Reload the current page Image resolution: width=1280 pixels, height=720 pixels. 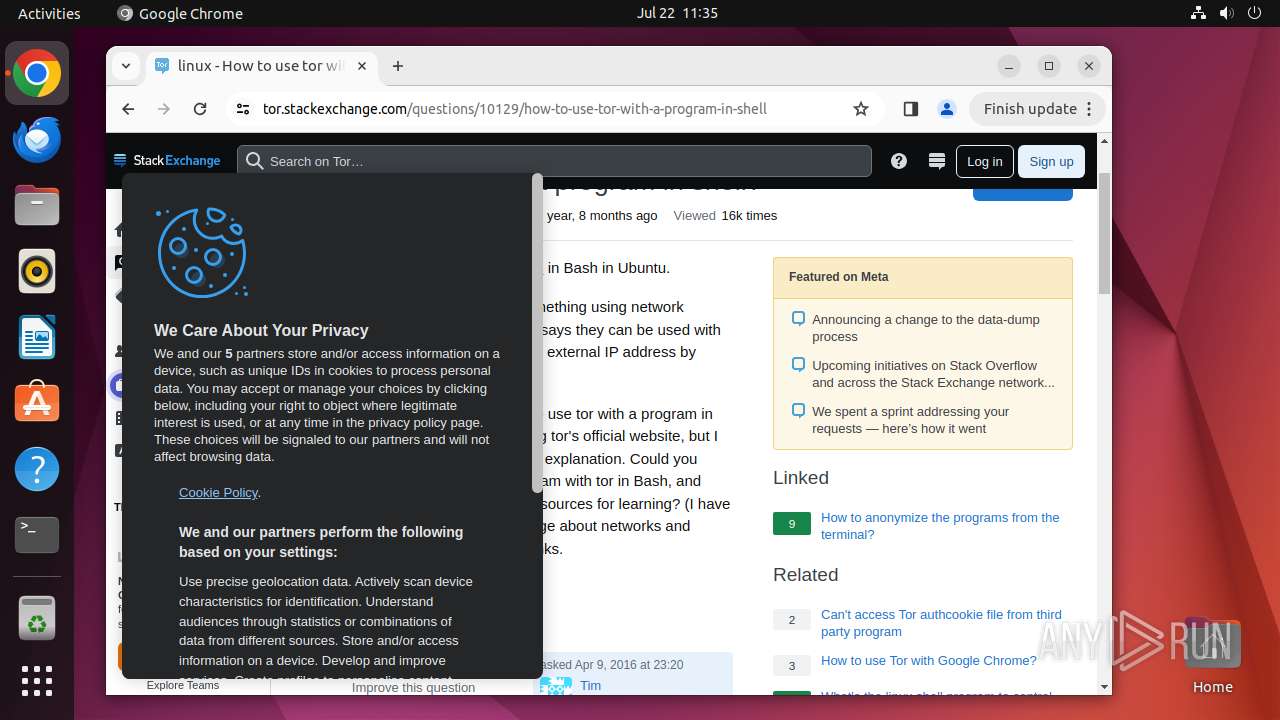tap(200, 109)
